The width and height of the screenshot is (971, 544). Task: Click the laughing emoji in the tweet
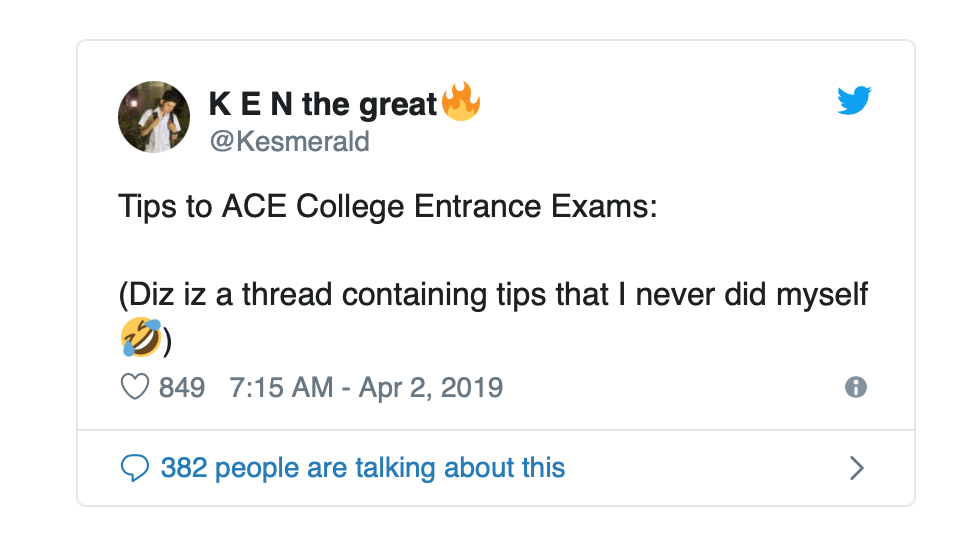[x=141, y=338]
